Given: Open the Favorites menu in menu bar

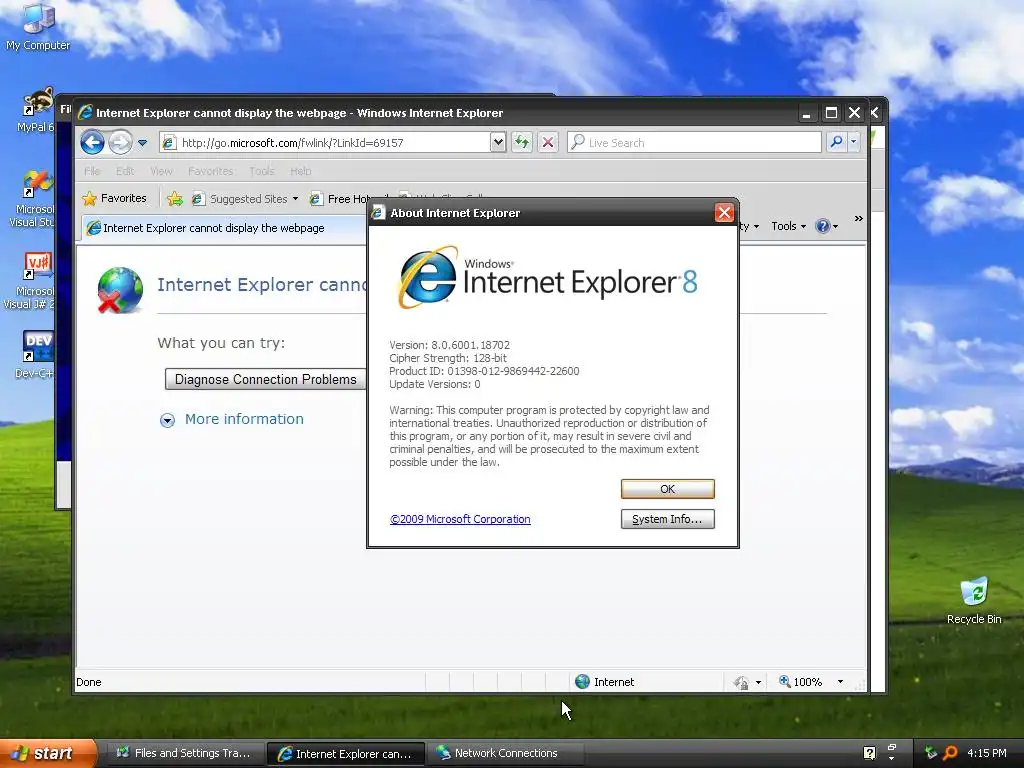Looking at the screenshot, I should tap(210, 171).
